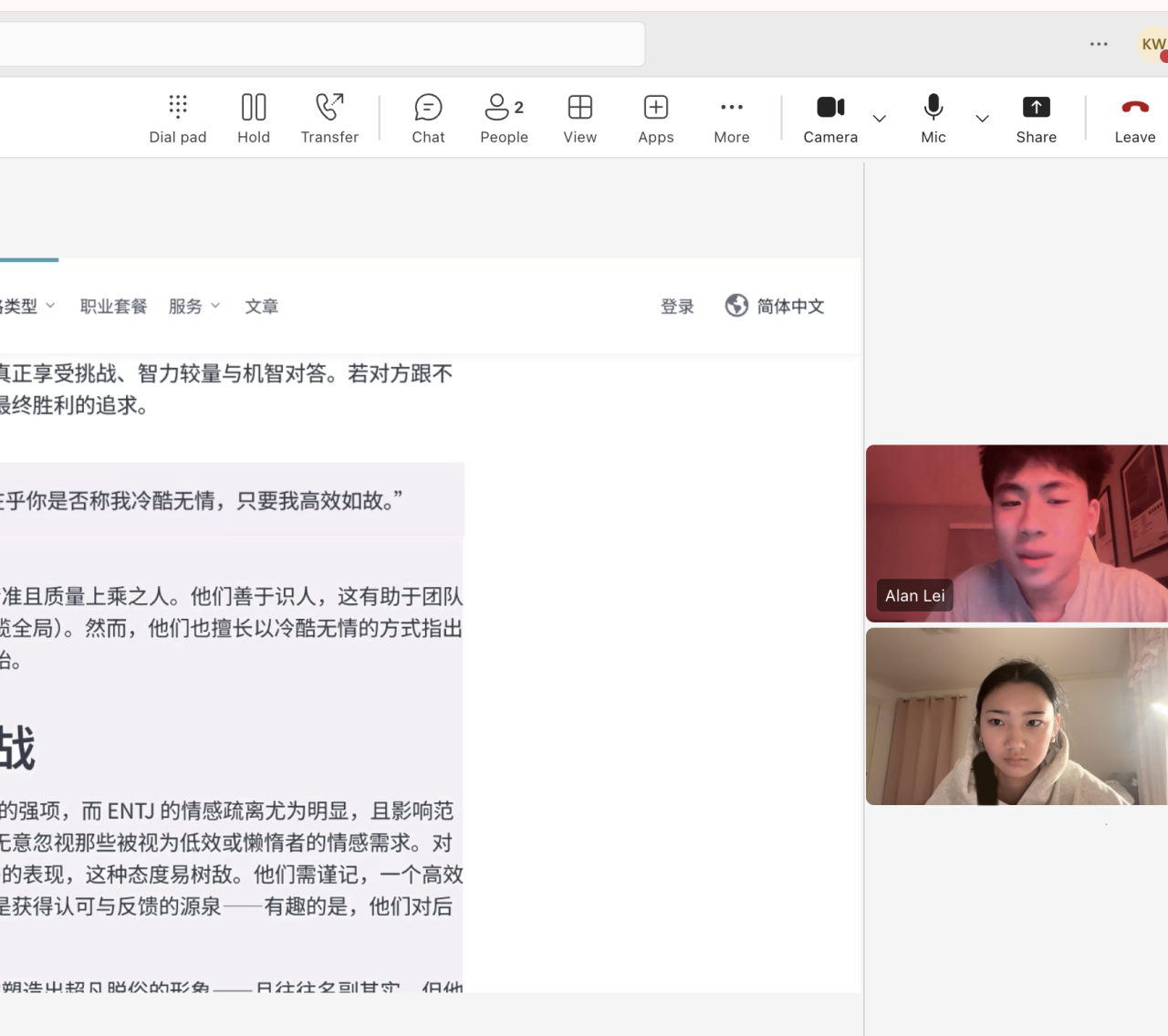Expand Mic device options chevron
Image resolution: width=1168 pixels, height=1036 pixels.
click(982, 119)
